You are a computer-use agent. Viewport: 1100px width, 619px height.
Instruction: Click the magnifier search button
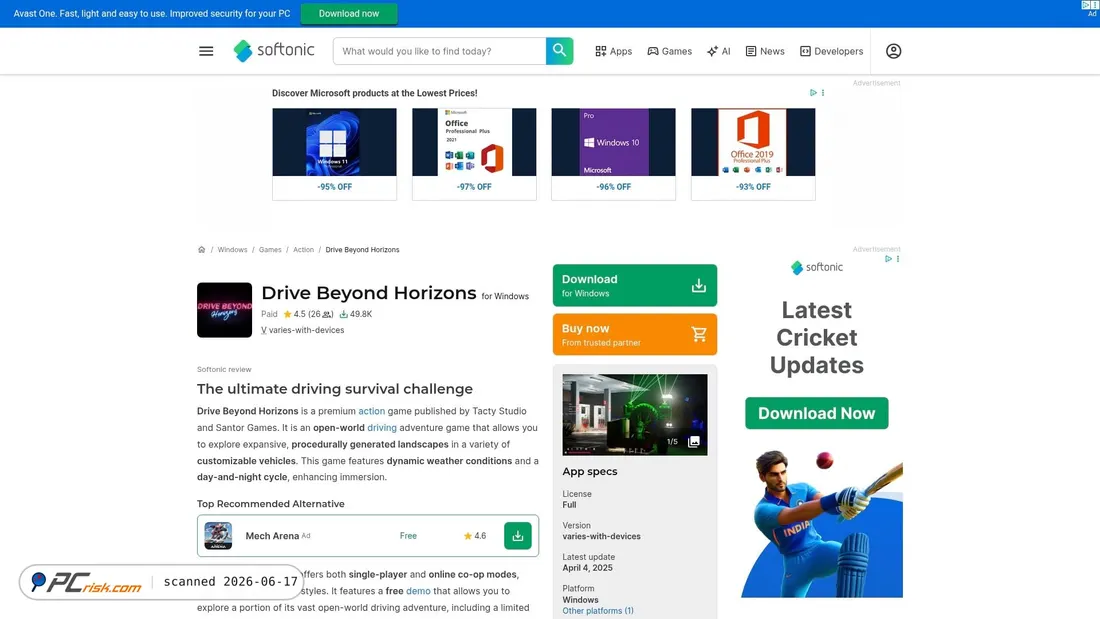coord(559,51)
